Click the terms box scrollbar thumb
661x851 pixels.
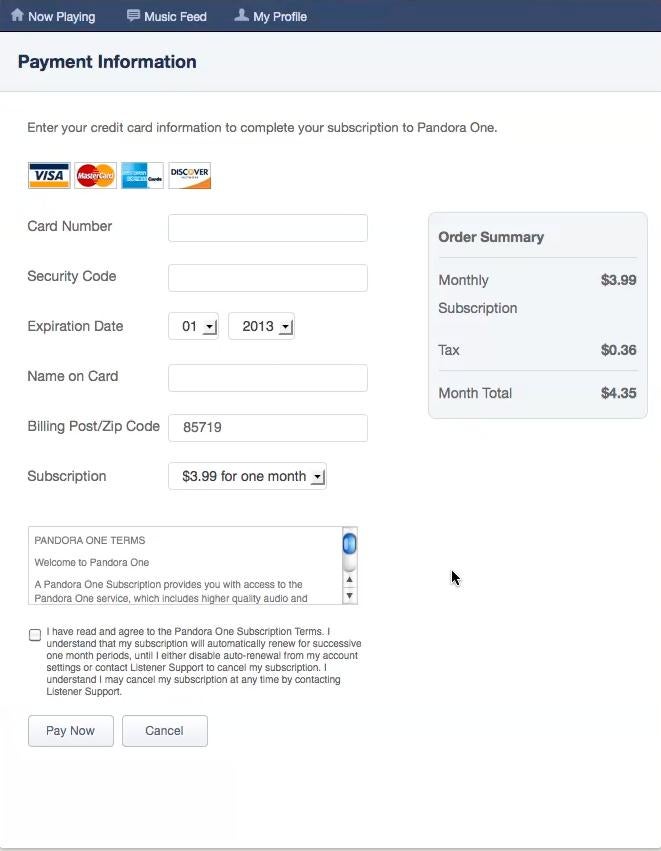tap(349, 544)
